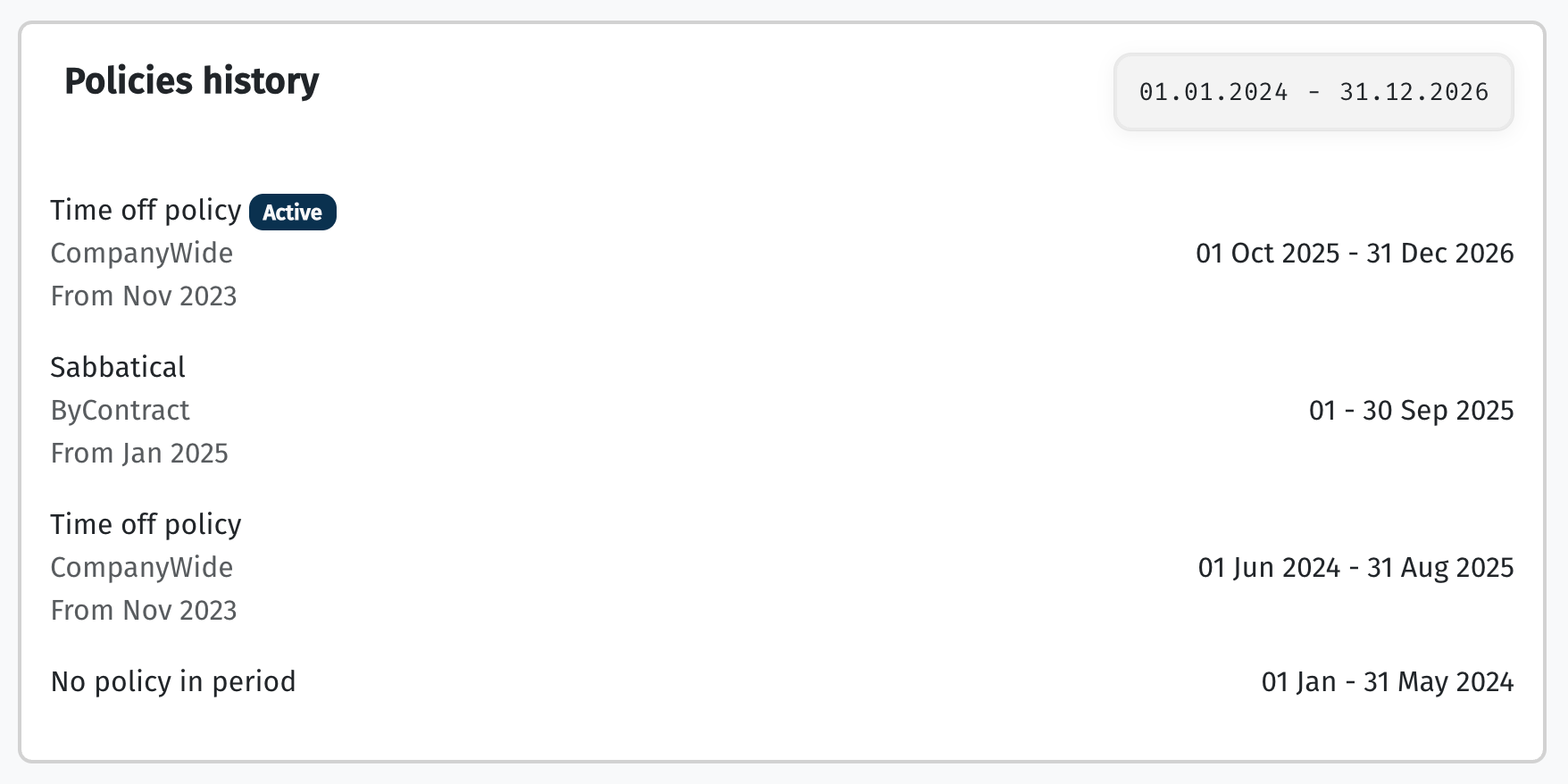Select the ByContract label under Sabbatical
1568x784 pixels.
click(x=120, y=410)
